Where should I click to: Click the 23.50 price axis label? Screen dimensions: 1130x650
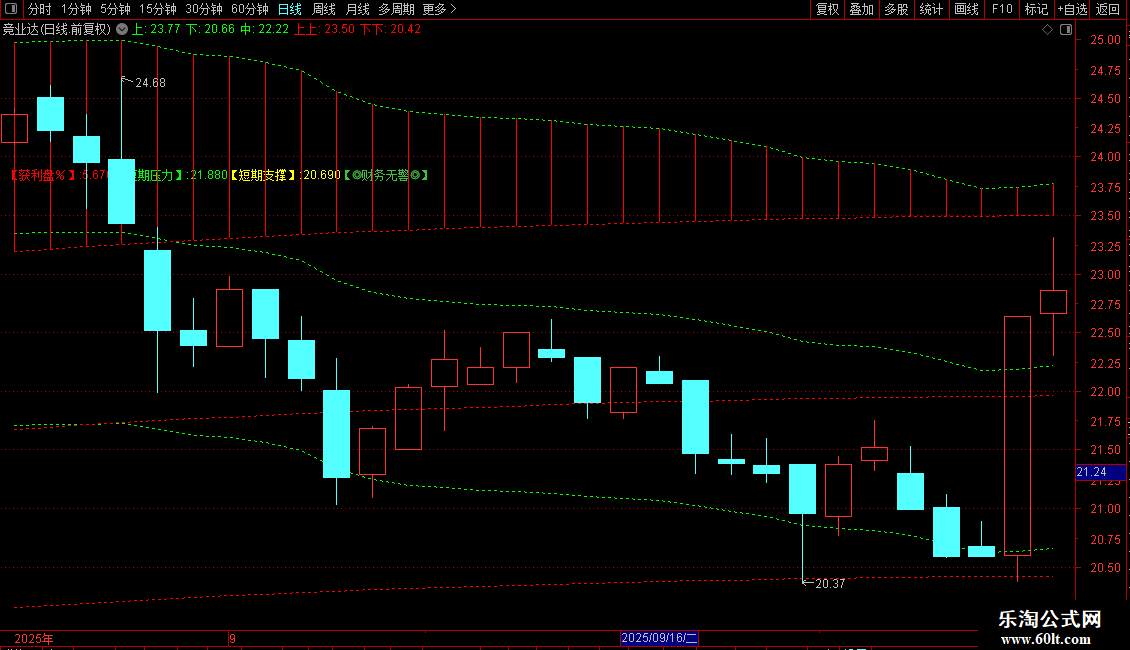point(1105,216)
